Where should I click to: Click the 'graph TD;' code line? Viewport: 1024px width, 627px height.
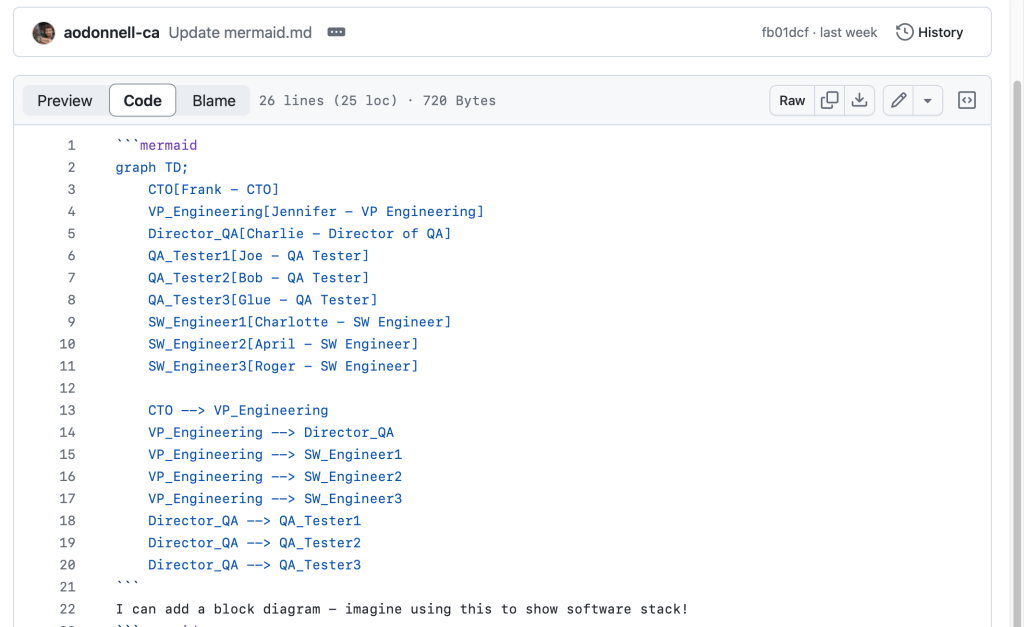152,167
